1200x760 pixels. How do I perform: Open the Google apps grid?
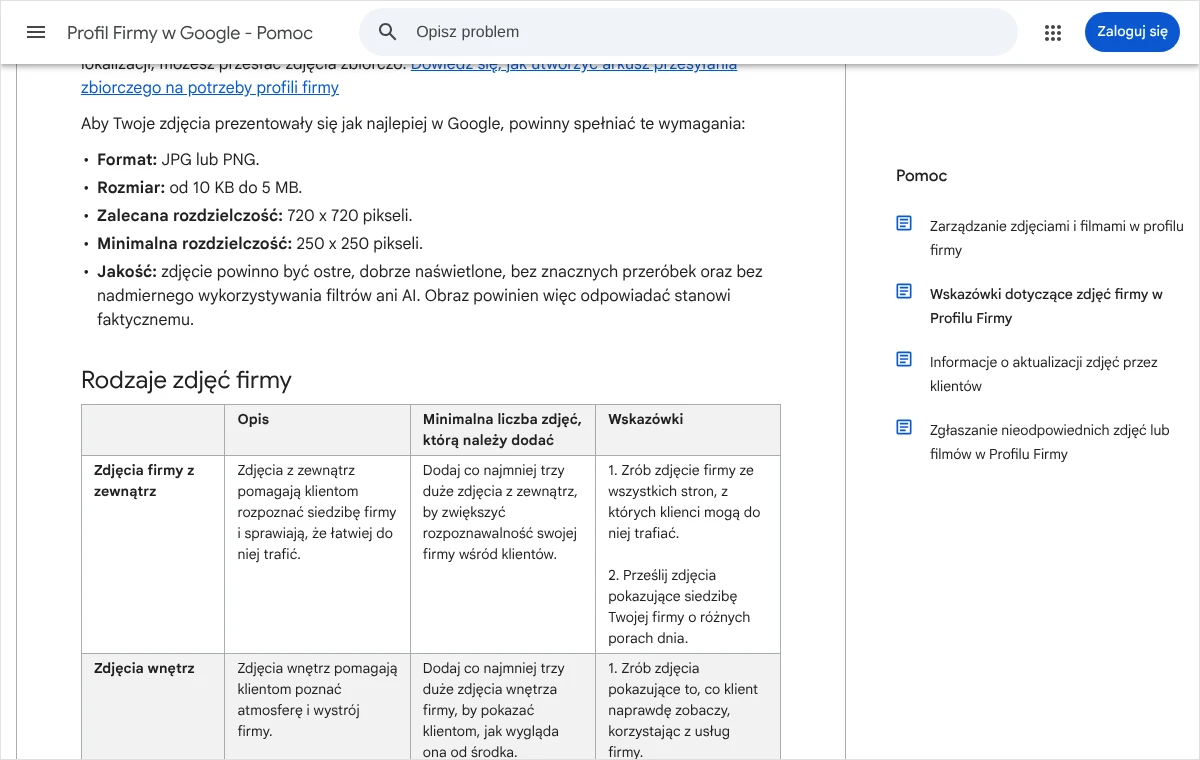click(x=1052, y=32)
